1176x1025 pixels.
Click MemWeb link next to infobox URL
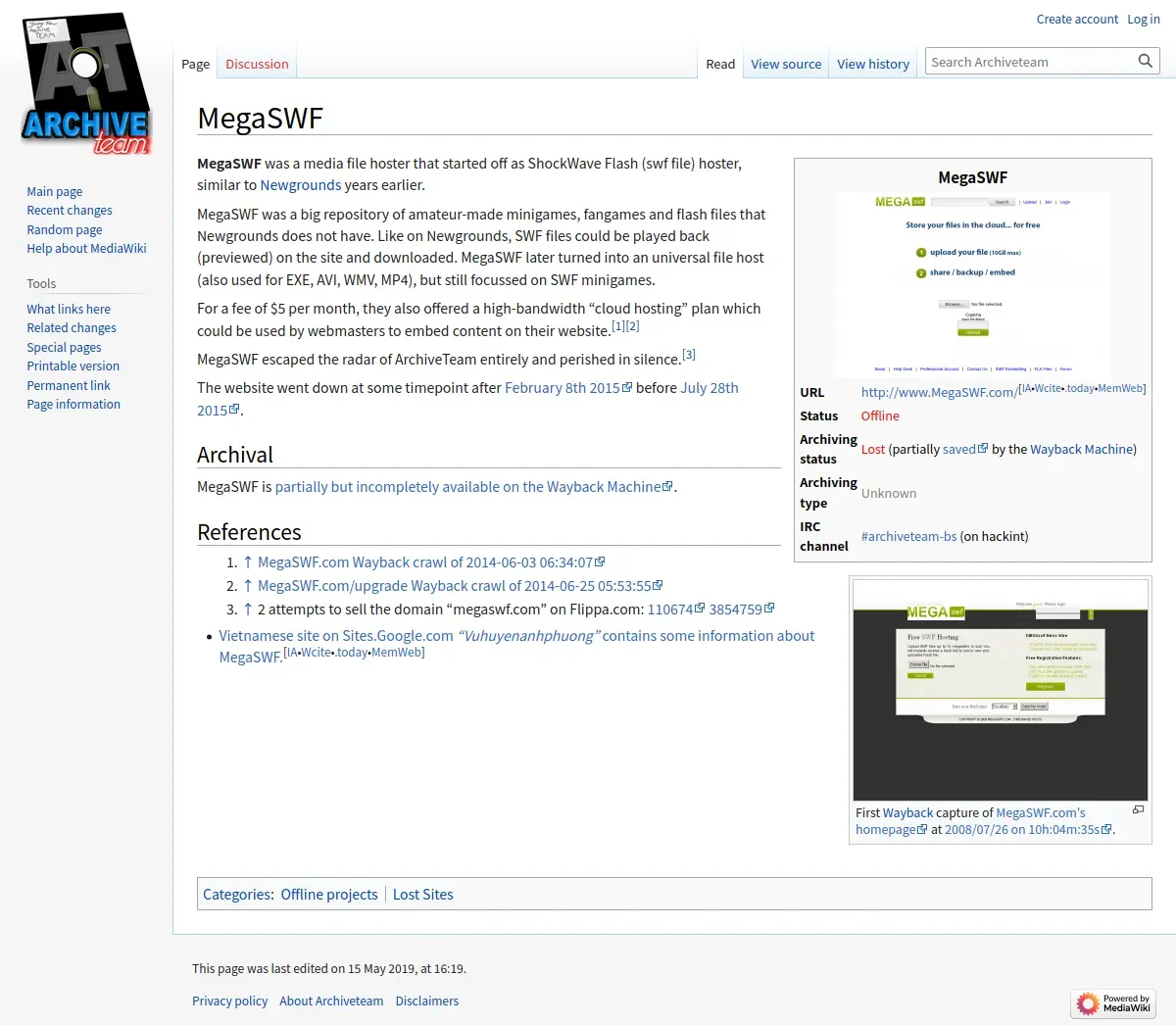(1120, 388)
